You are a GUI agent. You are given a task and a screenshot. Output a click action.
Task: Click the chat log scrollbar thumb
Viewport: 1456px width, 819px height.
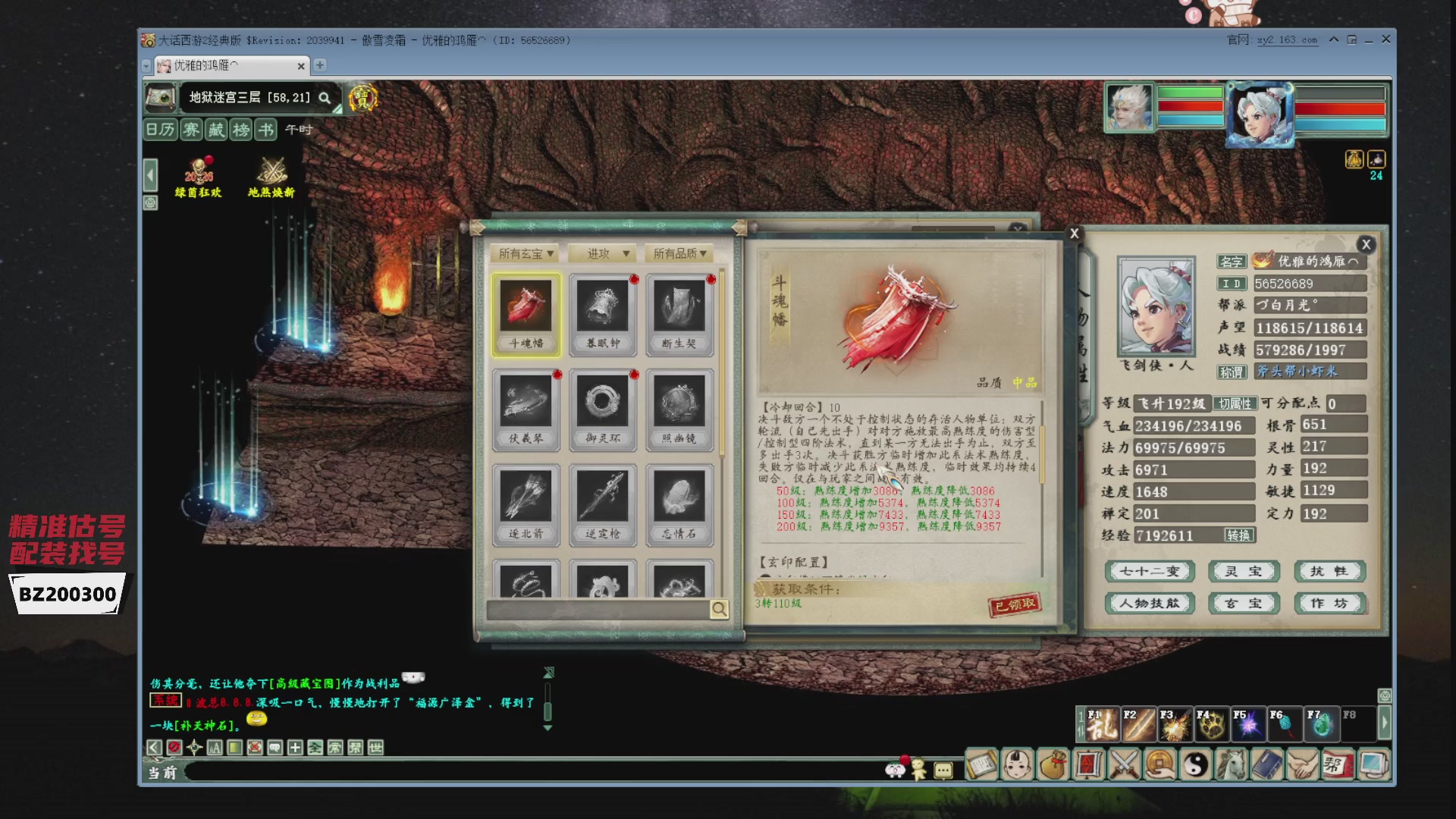[548, 711]
